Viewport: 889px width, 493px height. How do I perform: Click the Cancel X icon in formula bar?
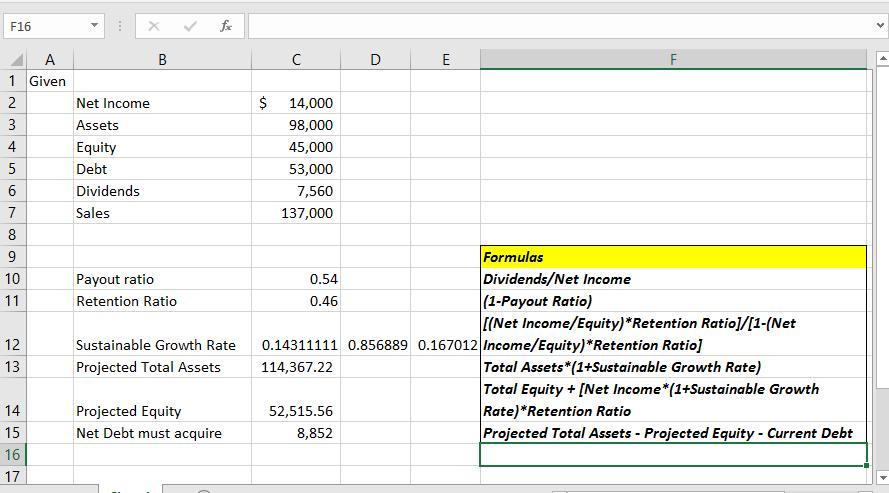click(x=153, y=27)
